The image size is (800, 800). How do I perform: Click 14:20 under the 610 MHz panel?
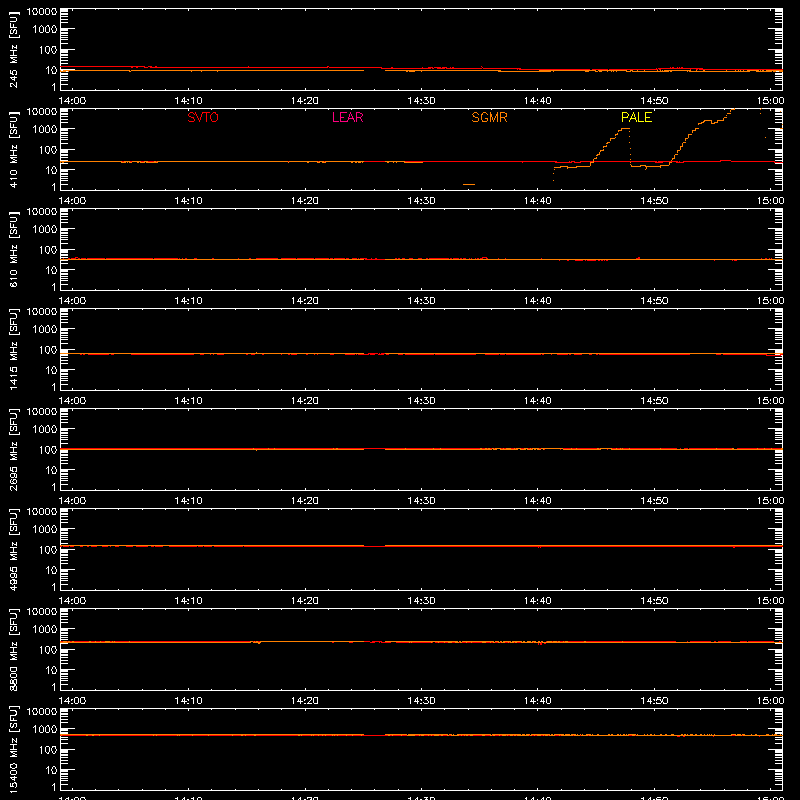point(305,301)
